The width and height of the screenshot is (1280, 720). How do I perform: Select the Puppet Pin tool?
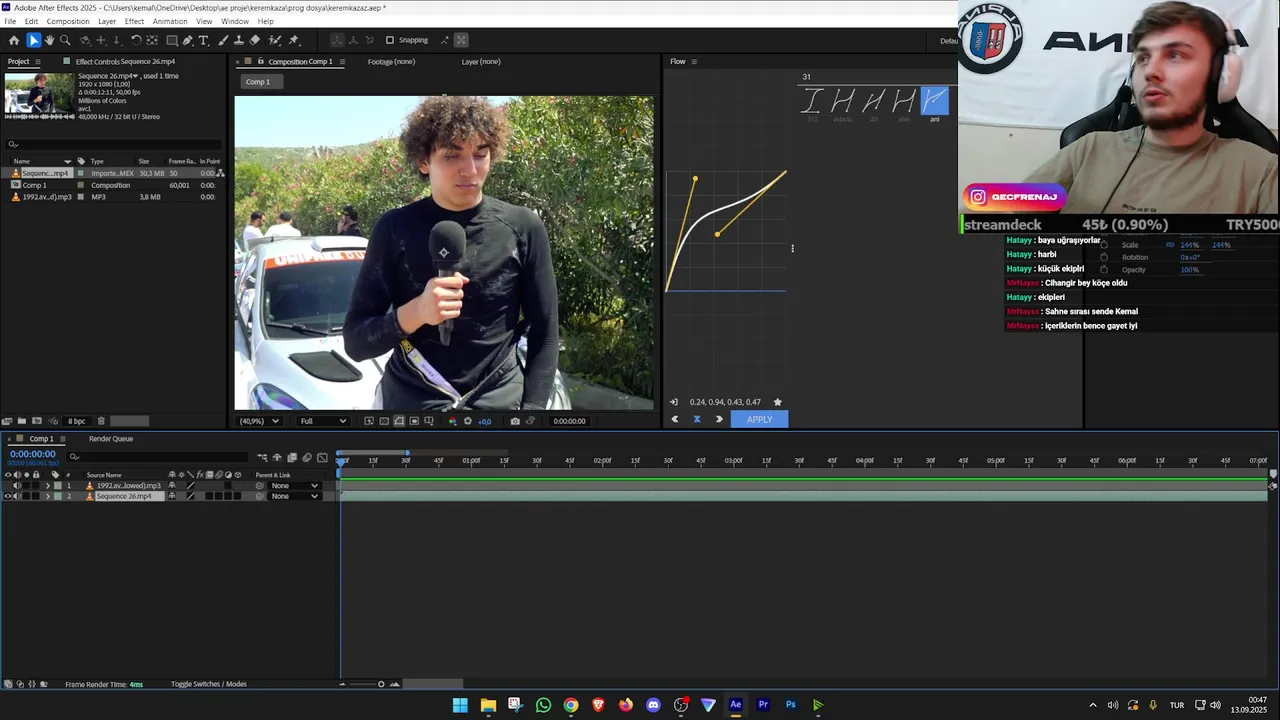pos(293,40)
